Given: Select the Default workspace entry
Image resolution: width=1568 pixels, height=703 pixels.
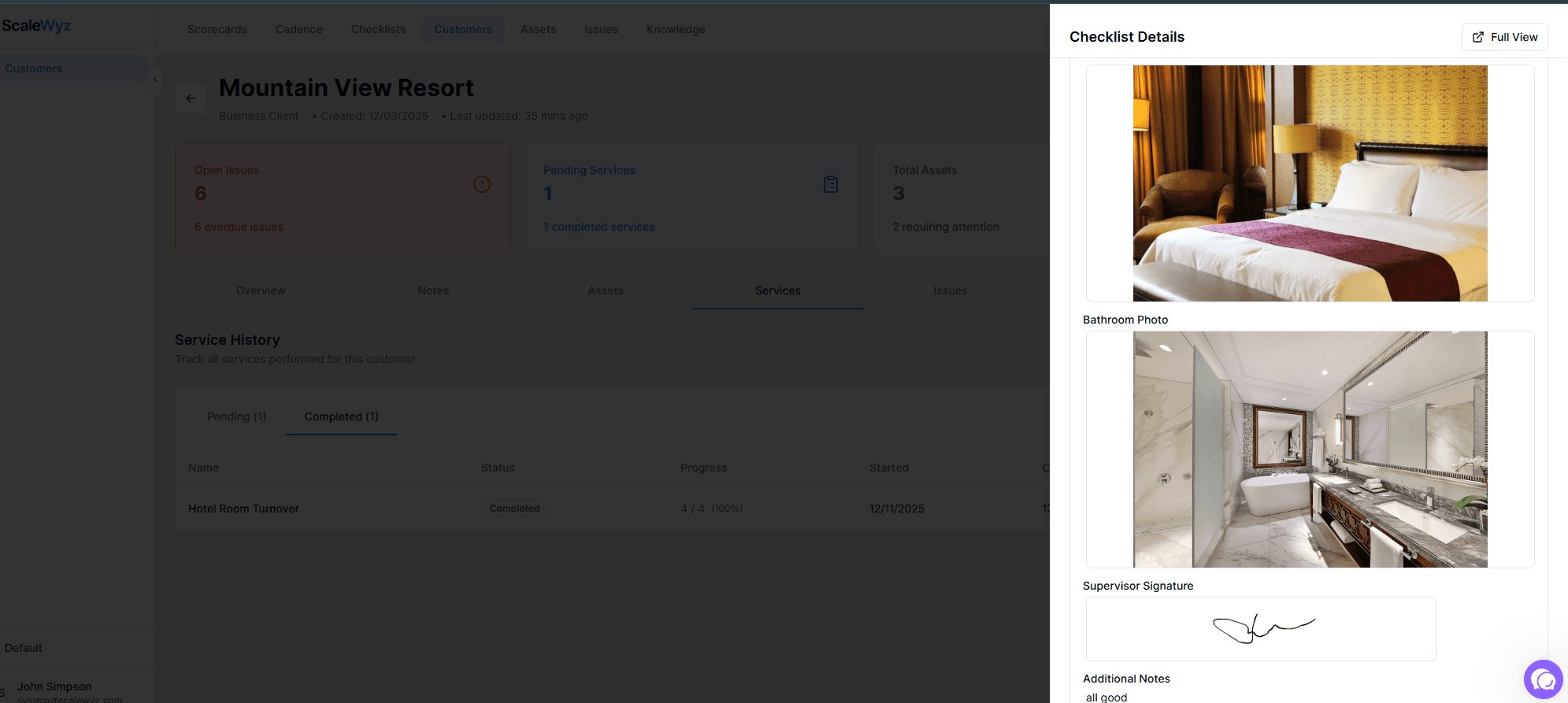Looking at the screenshot, I should (24, 648).
